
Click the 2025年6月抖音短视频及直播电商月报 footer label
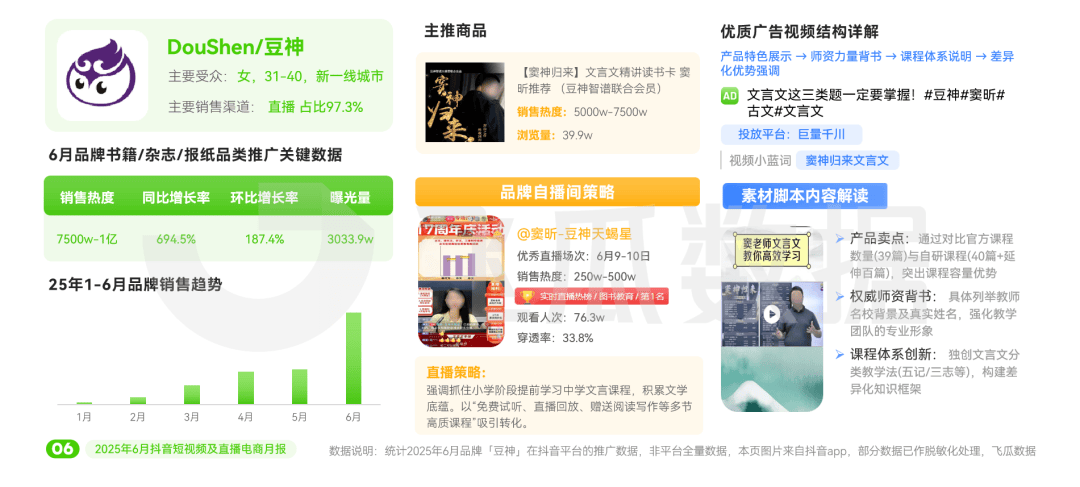tap(191, 449)
